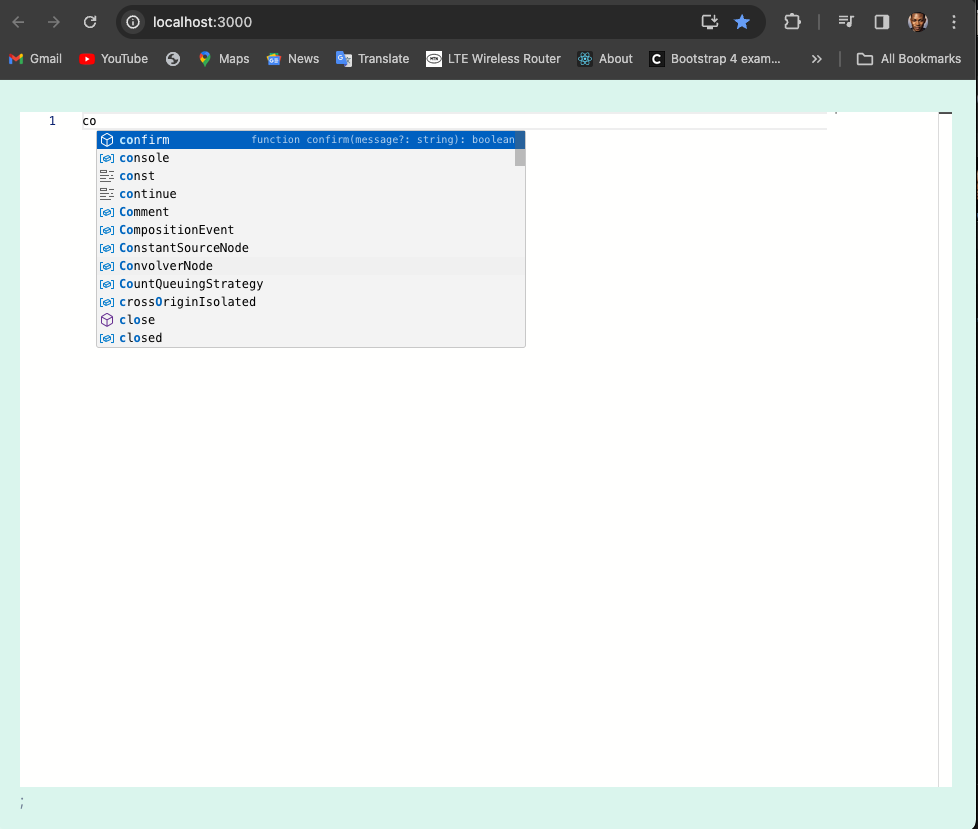Open the Gmail bookmark

36,59
